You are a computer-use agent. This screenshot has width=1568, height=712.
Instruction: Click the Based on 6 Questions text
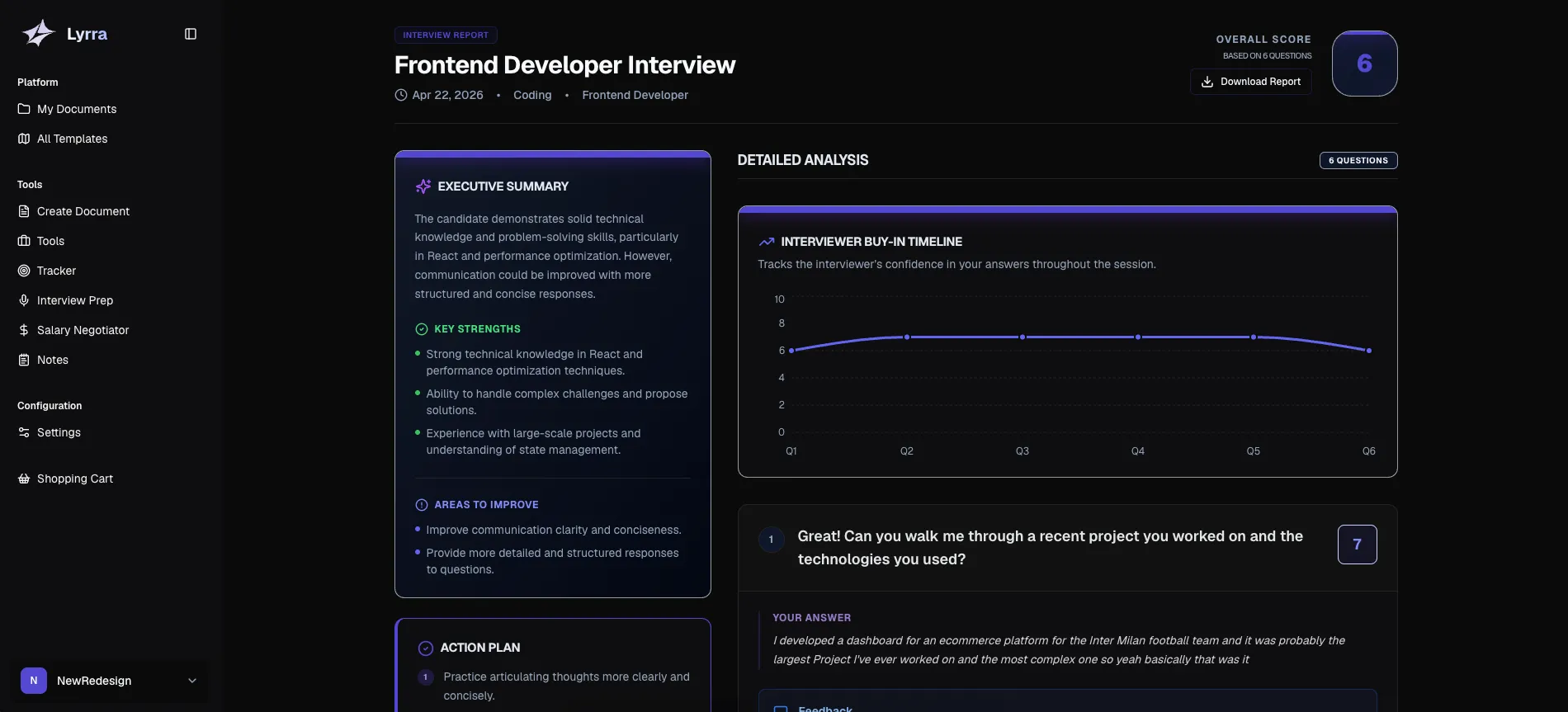pyautogui.click(x=1267, y=56)
